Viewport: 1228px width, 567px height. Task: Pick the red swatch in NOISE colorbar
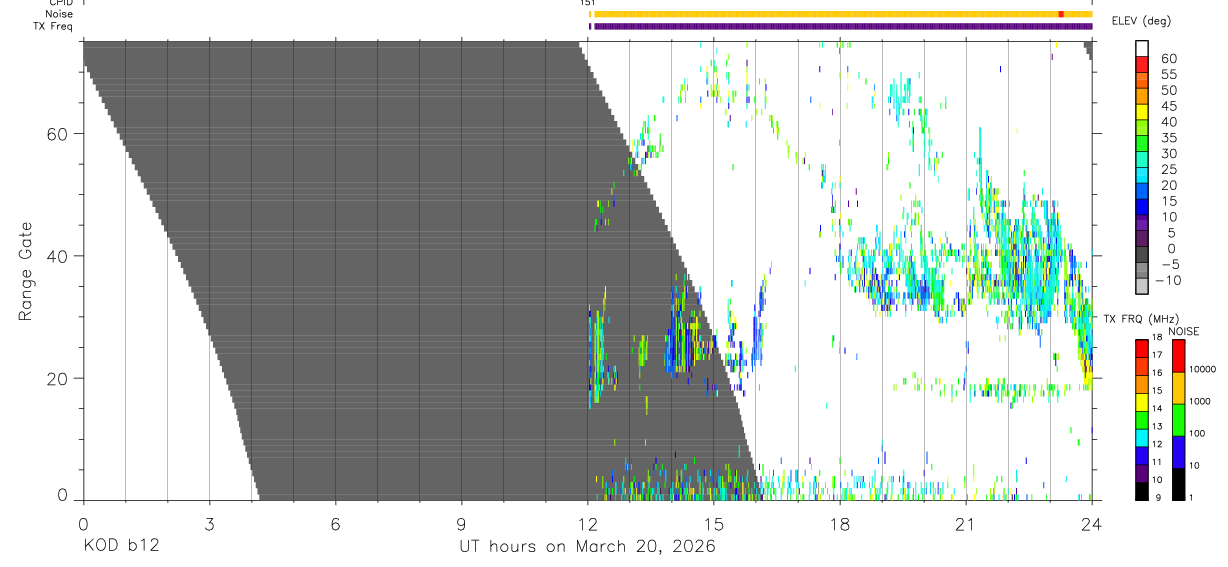click(1178, 356)
